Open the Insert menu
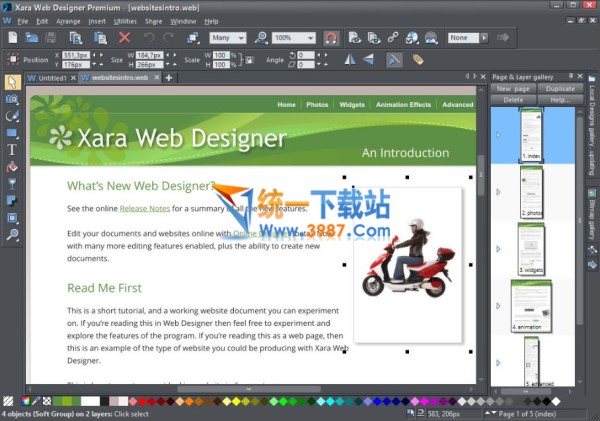 click(97, 21)
